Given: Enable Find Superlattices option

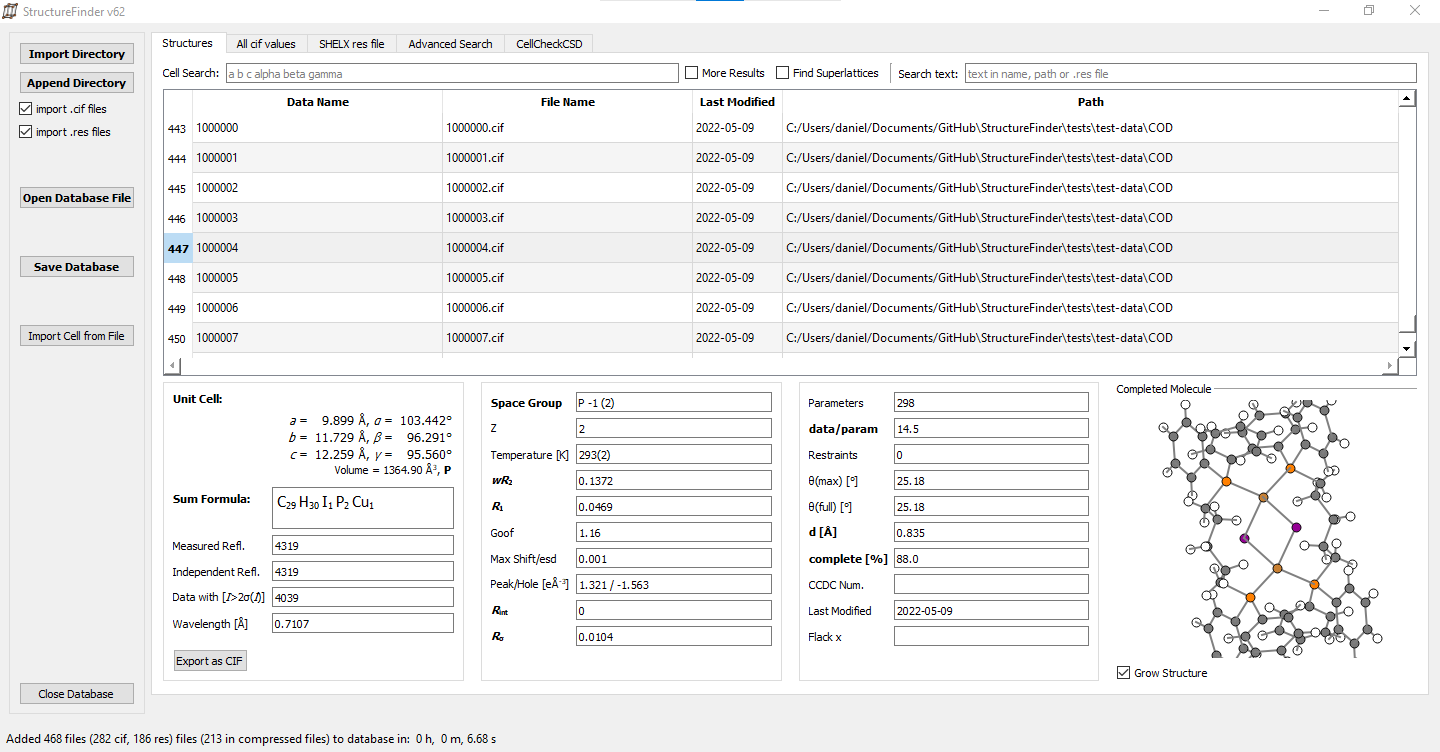Looking at the screenshot, I should pos(783,73).
